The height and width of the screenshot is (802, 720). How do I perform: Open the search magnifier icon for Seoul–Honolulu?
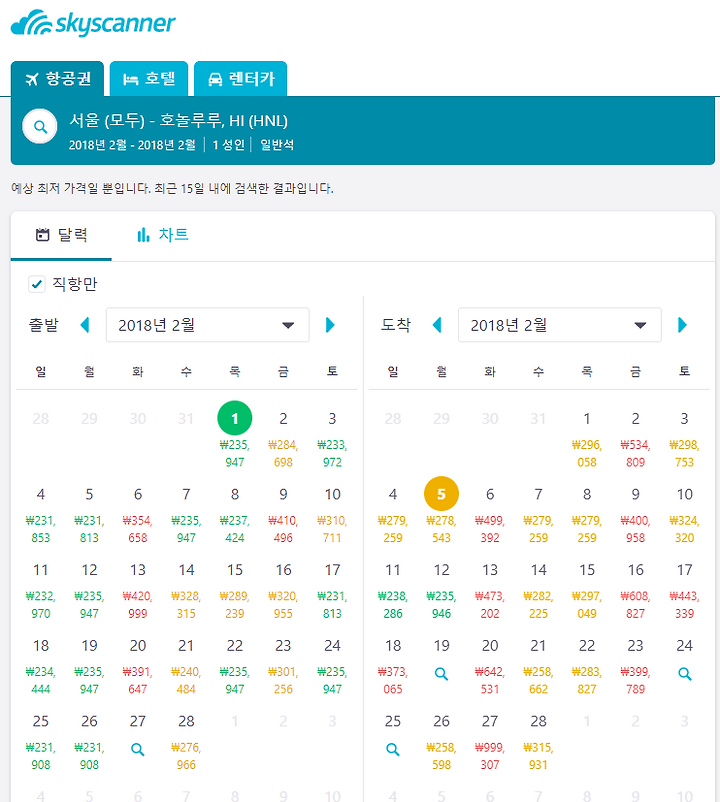pyautogui.click(x=40, y=126)
